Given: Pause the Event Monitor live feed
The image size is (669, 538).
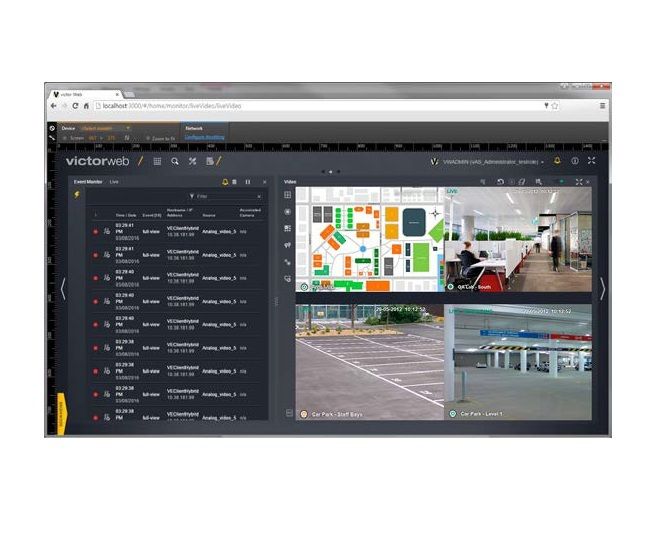Looking at the screenshot, I should pyautogui.click(x=248, y=182).
